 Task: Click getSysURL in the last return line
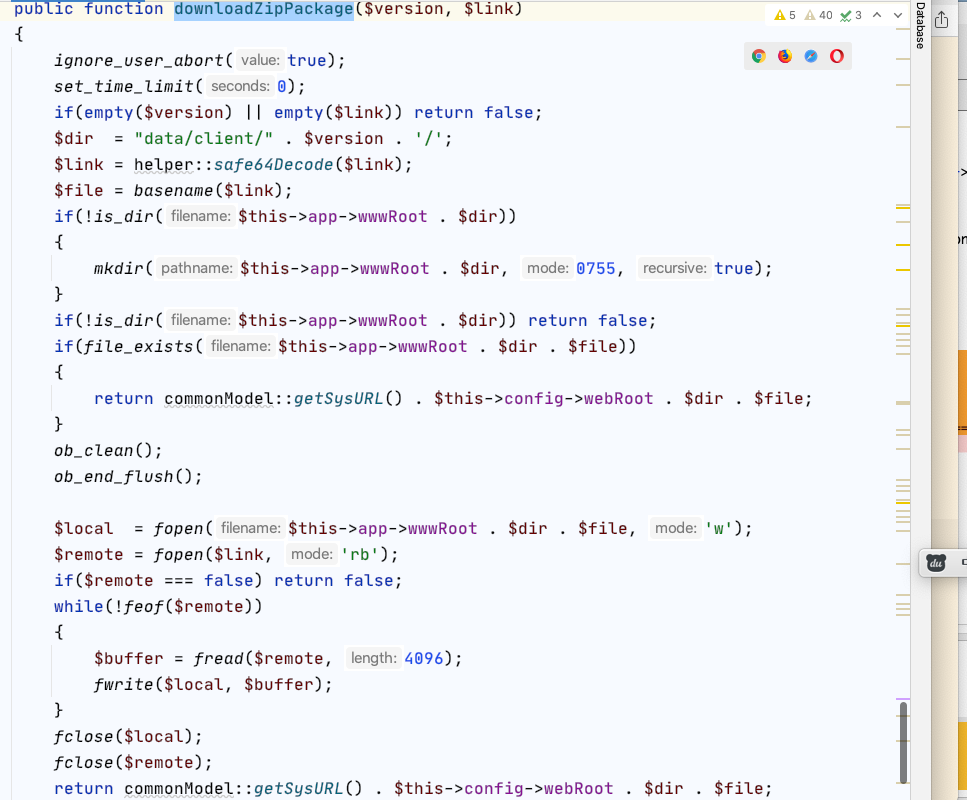pos(298,788)
